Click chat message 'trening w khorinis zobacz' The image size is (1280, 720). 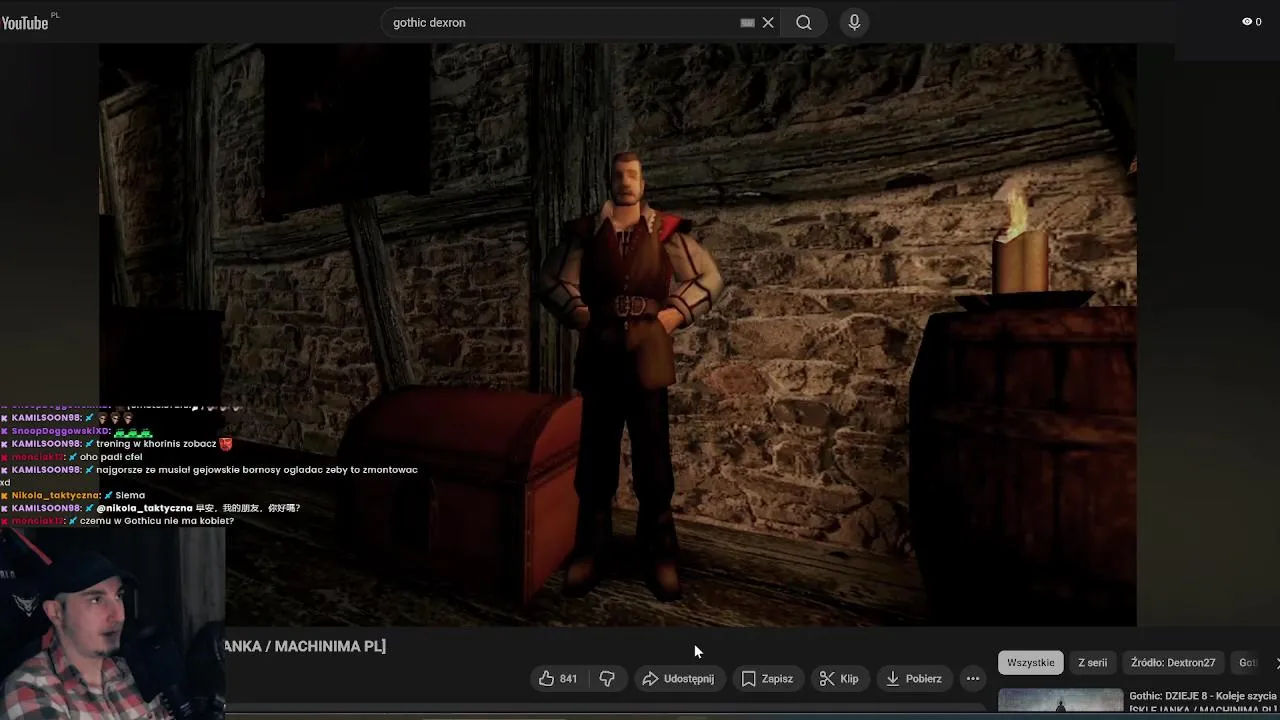click(x=156, y=443)
